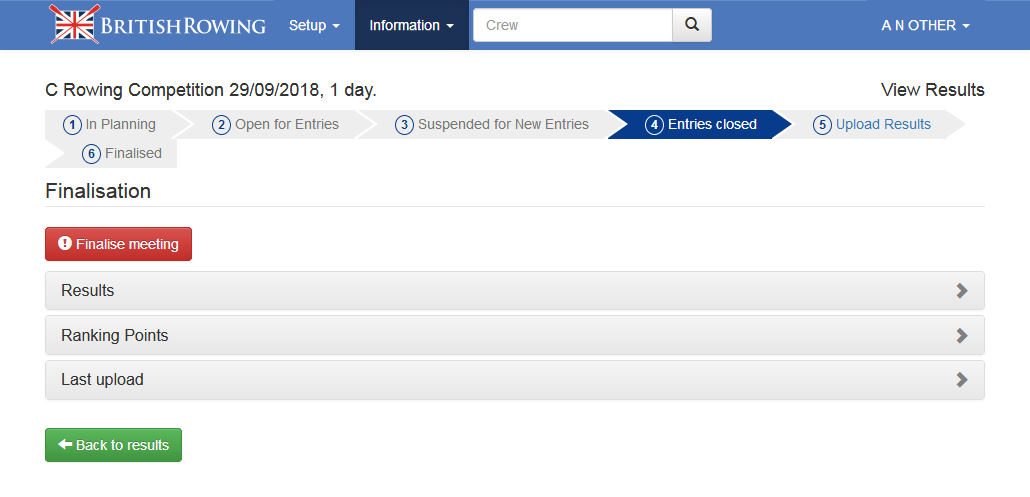Open the A N OTHER user menu
Screen dimensions: 1030x497
pyautogui.click(x=925, y=25)
